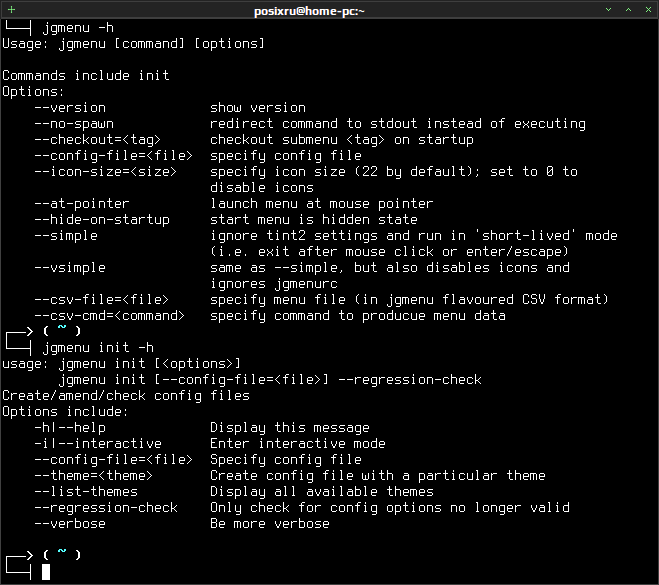
Task: Click 'Usage: jgmenu [command] [options]' line
Action: (x=133, y=44)
